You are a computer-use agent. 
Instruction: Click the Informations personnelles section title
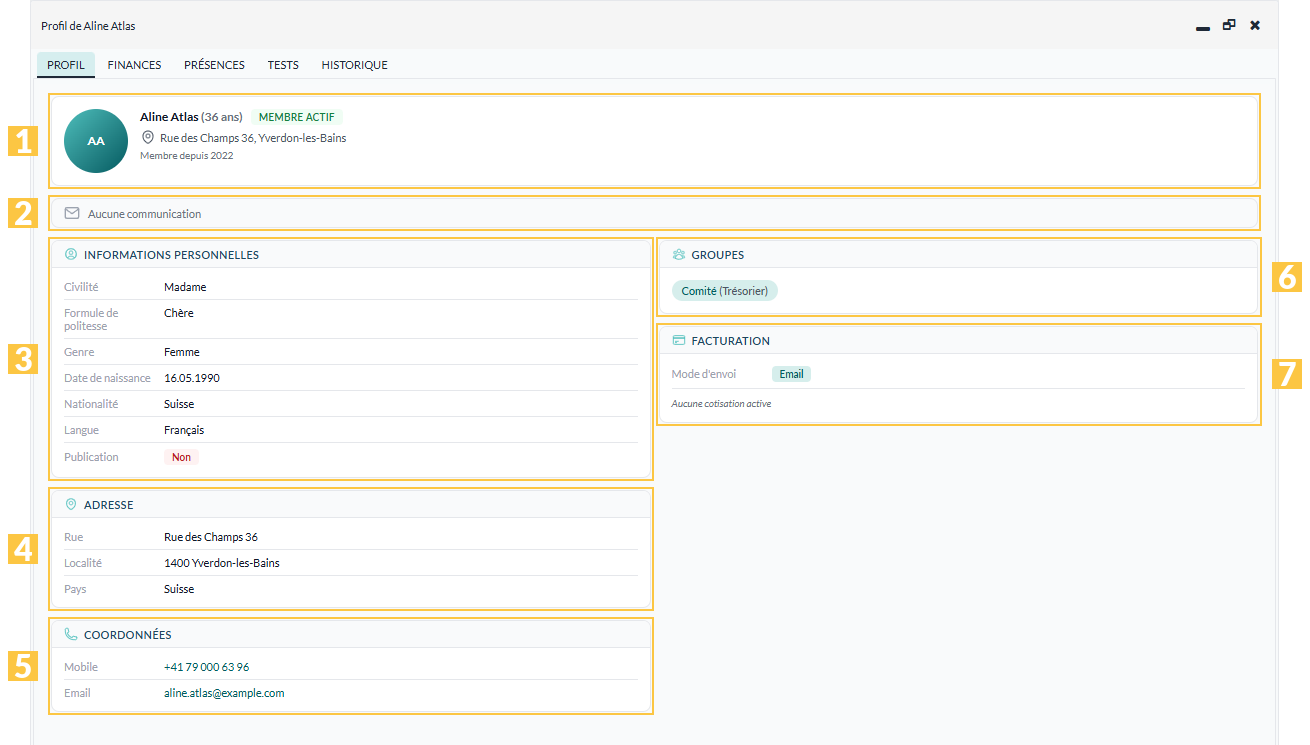click(171, 255)
